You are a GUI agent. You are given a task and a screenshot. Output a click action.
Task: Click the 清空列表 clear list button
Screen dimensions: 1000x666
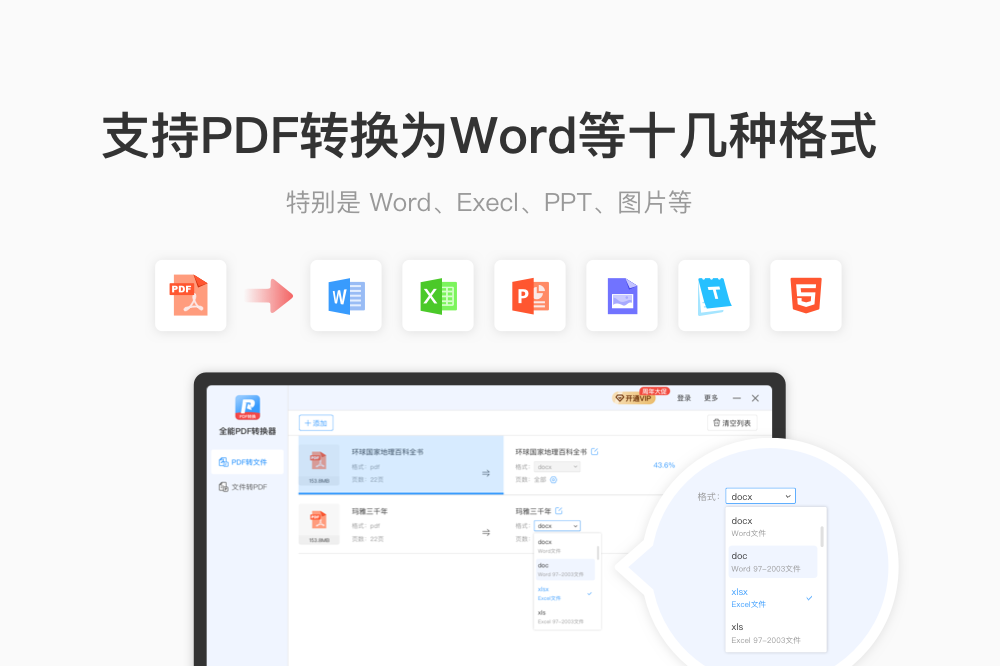[x=732, y=423]
